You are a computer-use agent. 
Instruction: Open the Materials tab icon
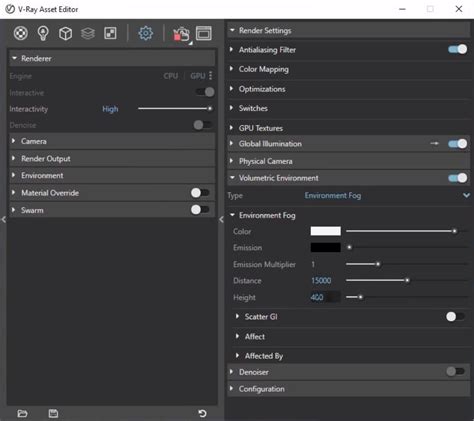pyautogui.click(x=21, y=33)
